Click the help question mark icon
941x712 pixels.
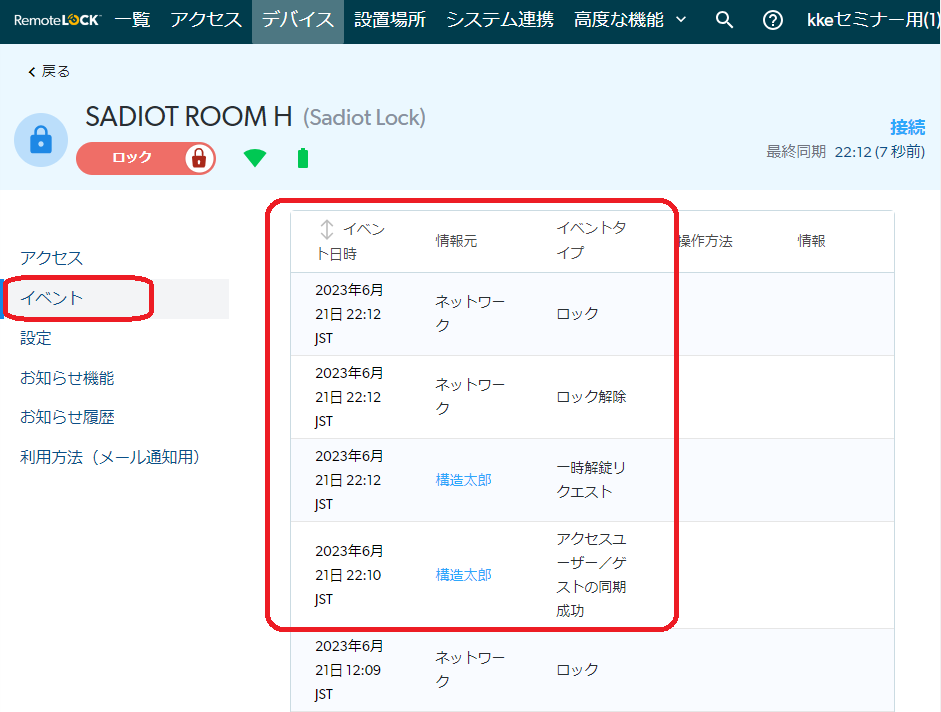(771, 18)
